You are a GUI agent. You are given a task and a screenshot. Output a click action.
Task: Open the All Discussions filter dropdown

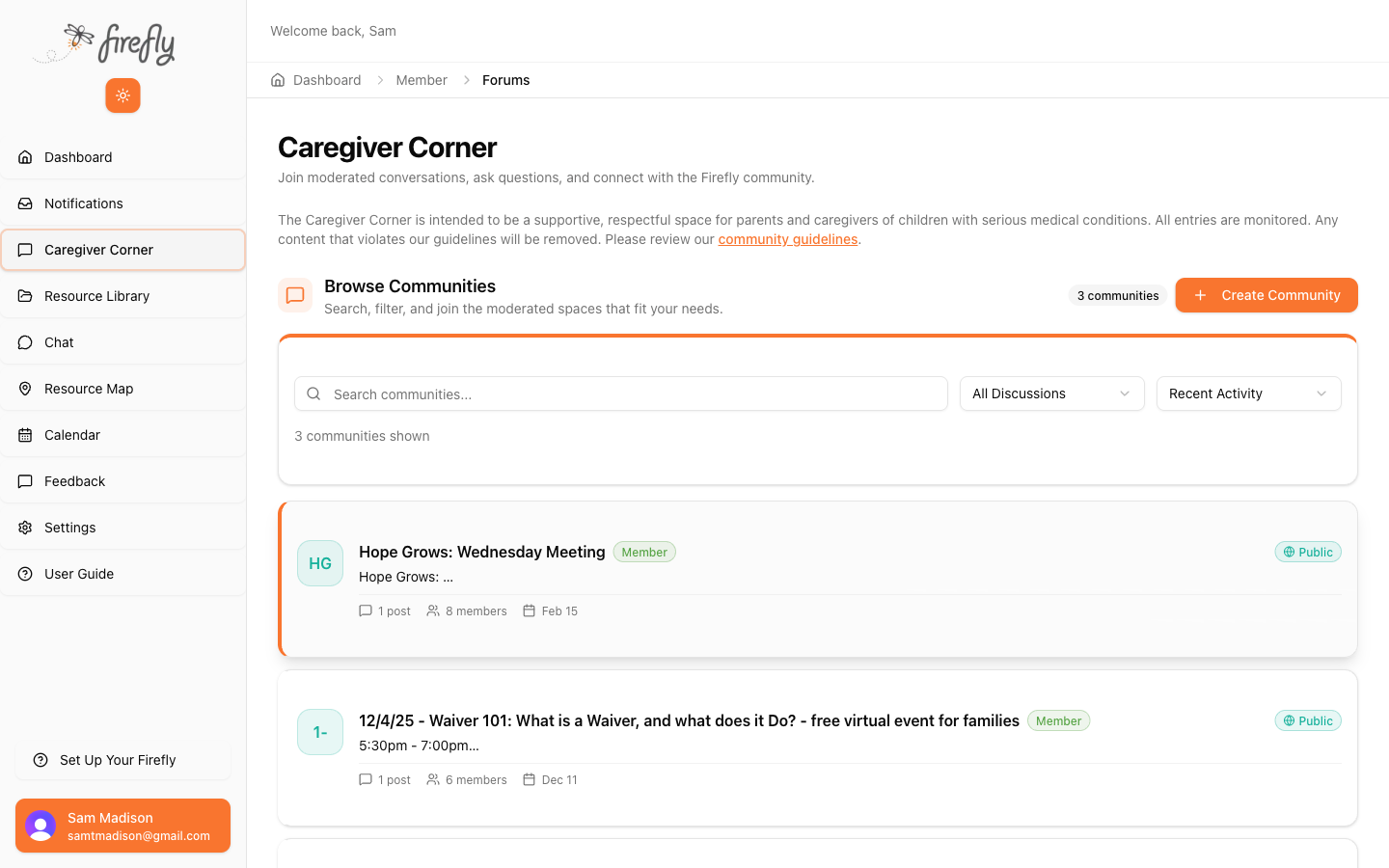click(1051, 393)
